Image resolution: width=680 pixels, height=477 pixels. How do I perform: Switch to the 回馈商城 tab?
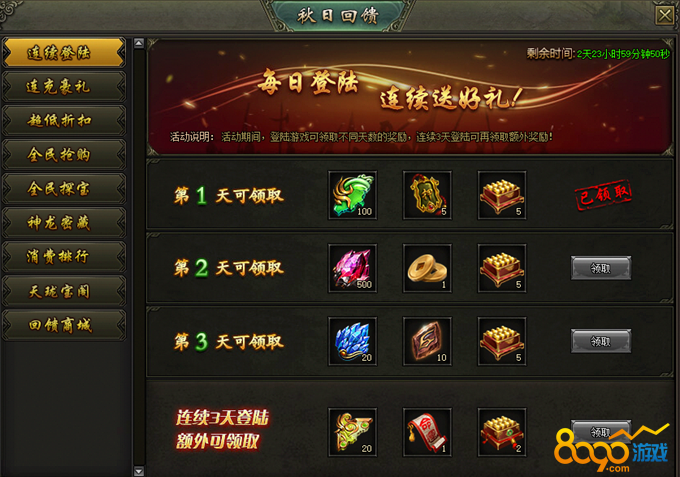64,325
